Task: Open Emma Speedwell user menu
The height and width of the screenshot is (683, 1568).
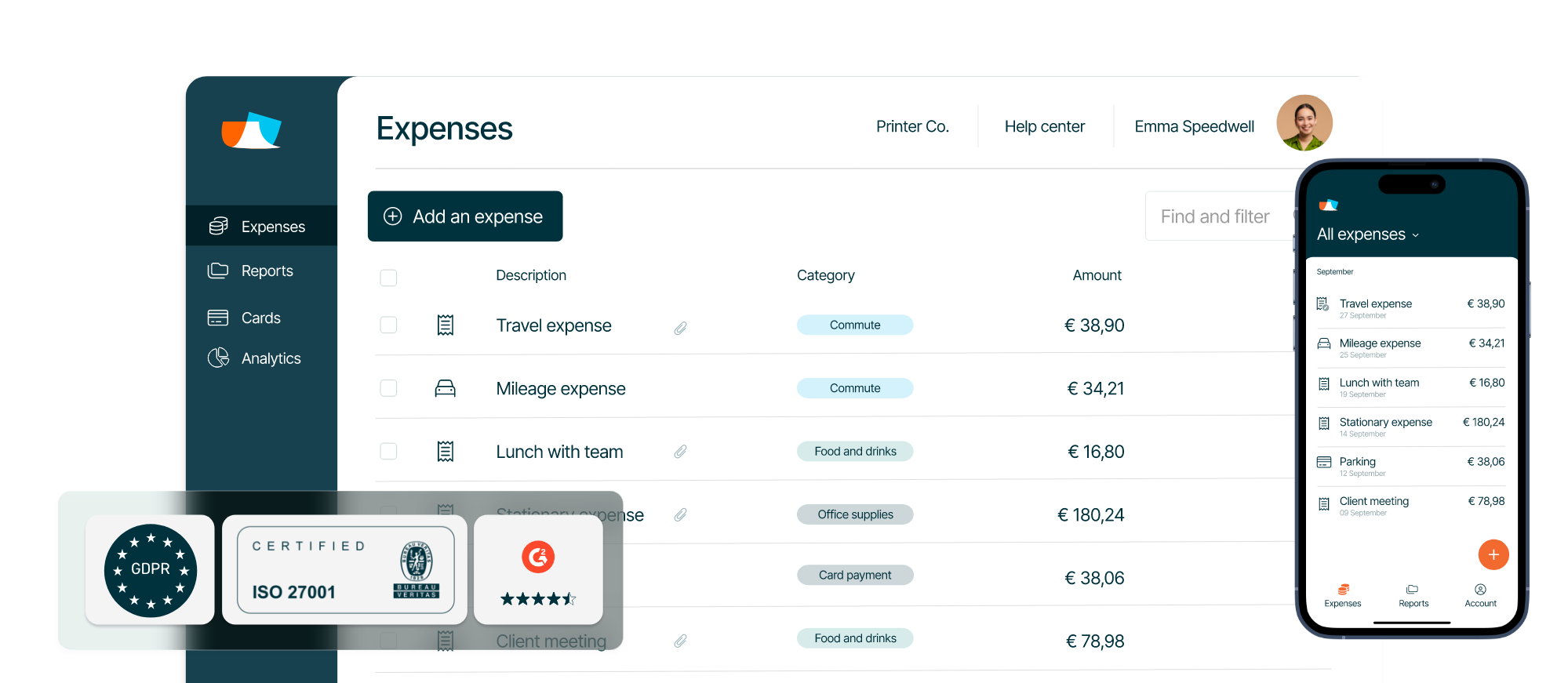Action: coord(1194,126)
